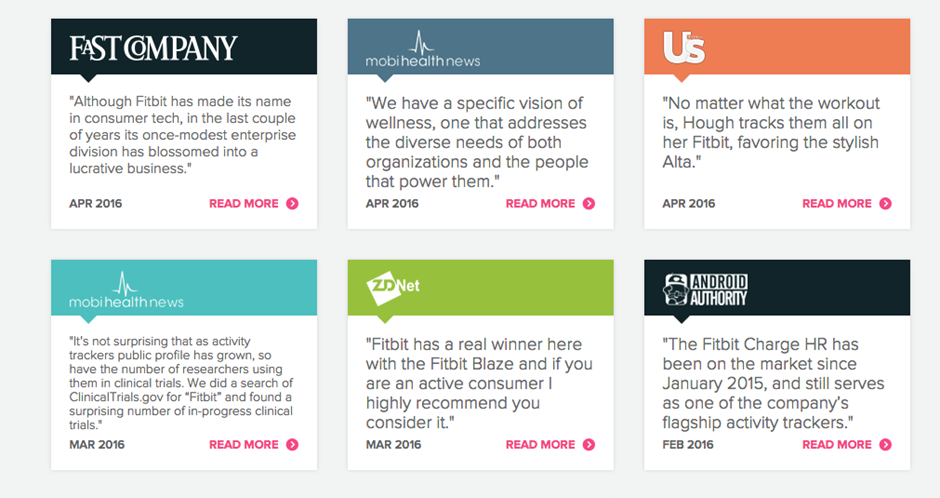Click the arrow icon beside the Fast Company Read More
This screenshot has height=498, width=940.
click(292, 204)
